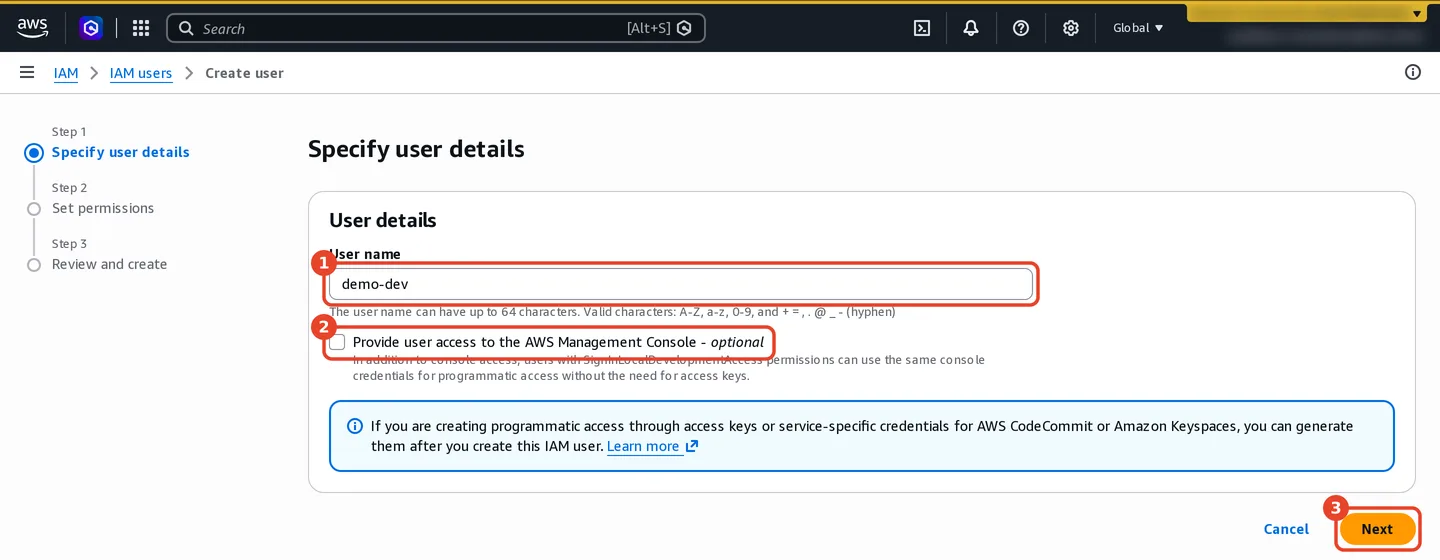Click the User details panel title
The height and width of the screenshot is (560, 1440).
coord(383,220)
